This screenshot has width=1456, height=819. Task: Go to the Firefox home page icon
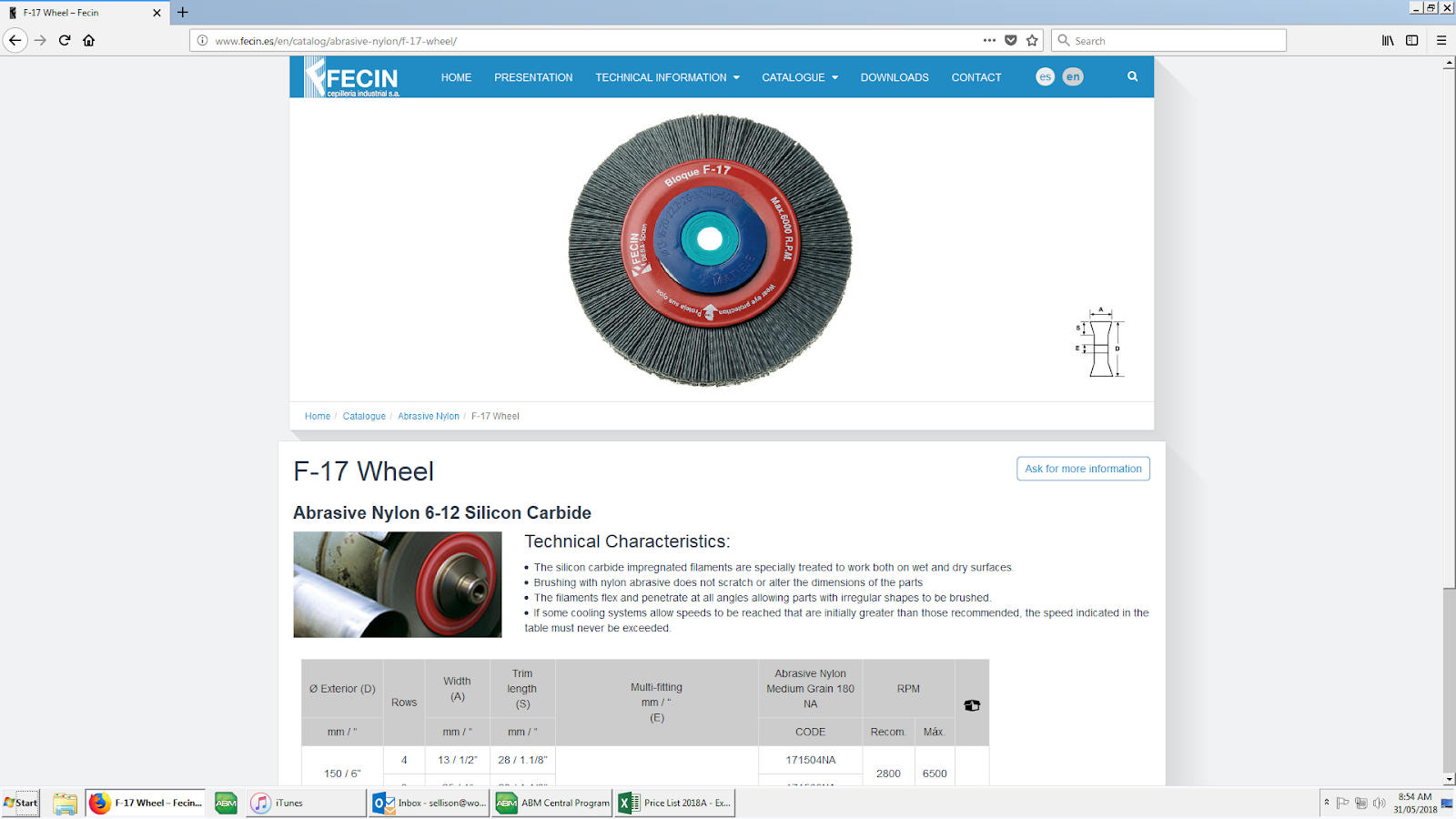[x=88, y=40]
